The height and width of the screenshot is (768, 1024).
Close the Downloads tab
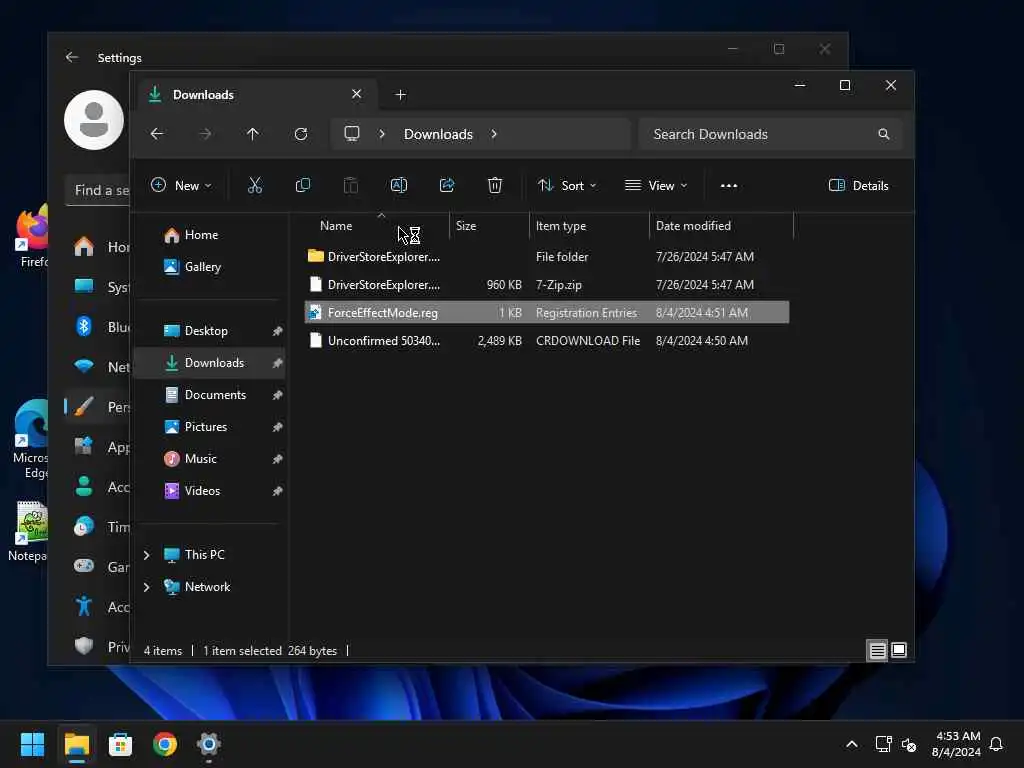357,94
